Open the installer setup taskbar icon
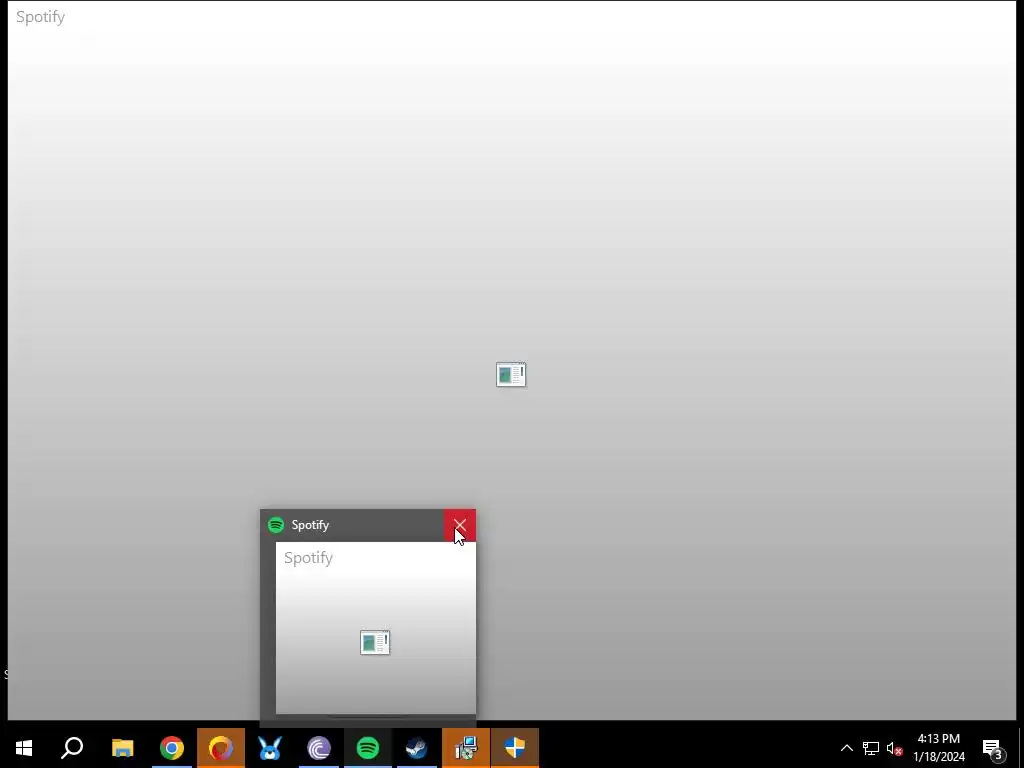1024x768 pixels. click(466, 748)
